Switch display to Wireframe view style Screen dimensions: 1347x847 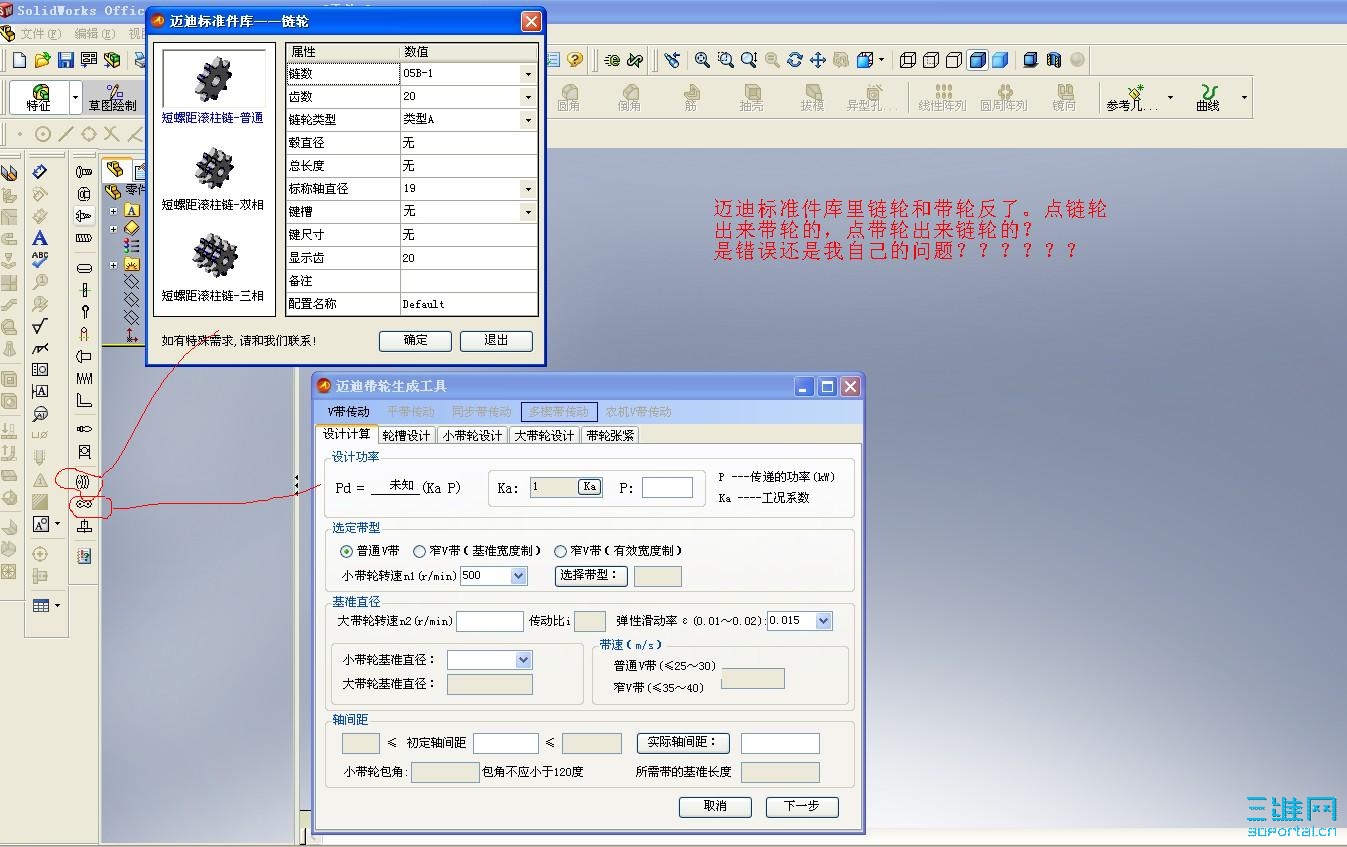click(909, 60)
